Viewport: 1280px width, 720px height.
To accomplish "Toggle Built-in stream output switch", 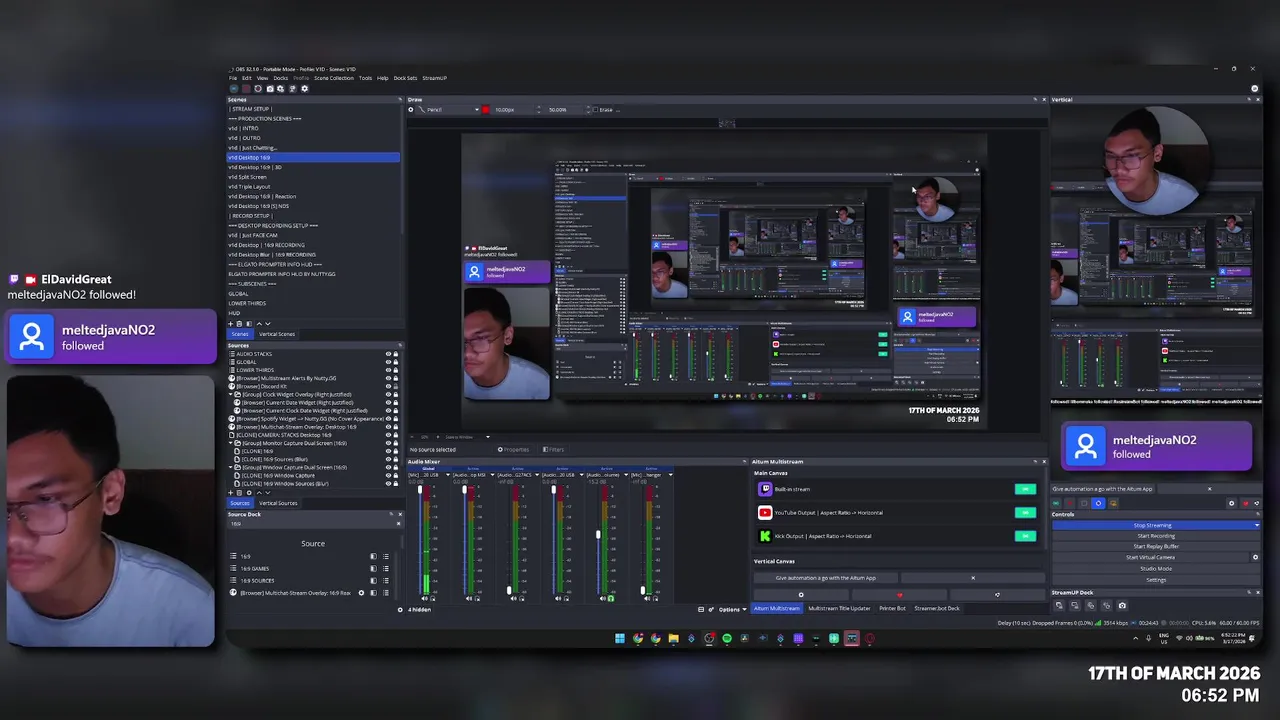I will 1025,489.
